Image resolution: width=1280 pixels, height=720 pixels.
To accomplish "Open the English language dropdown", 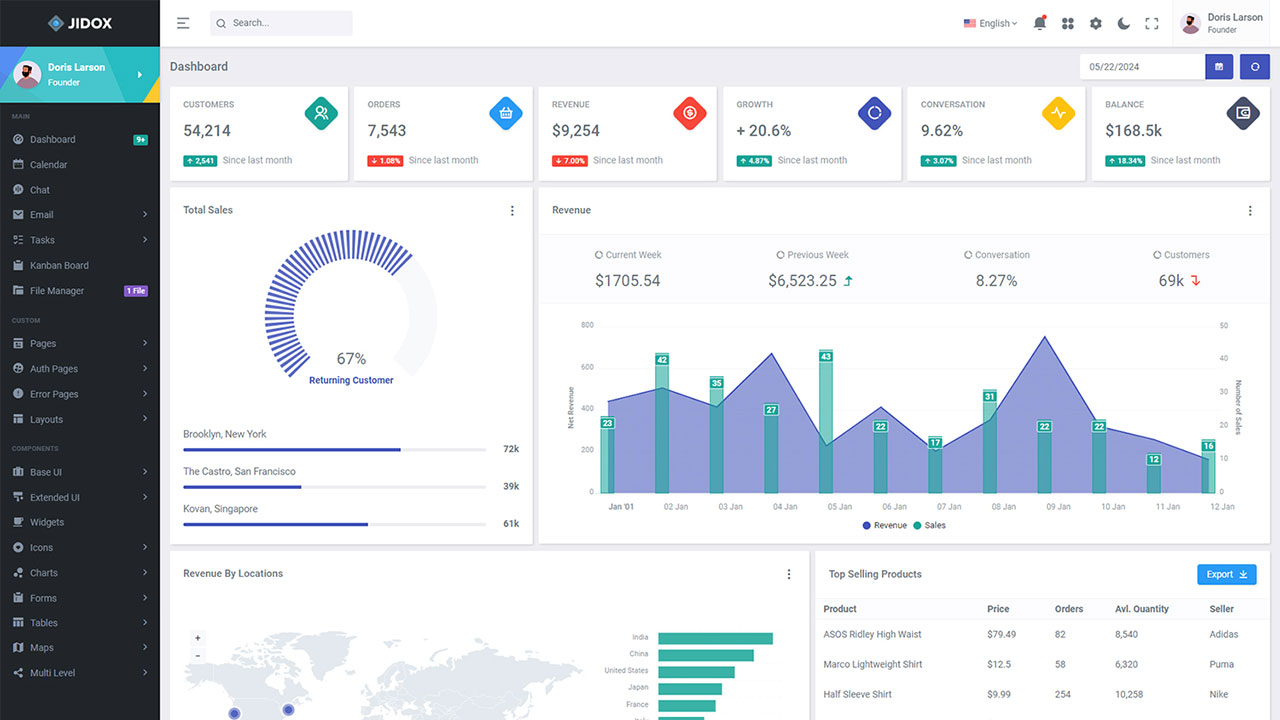I will (988, 22).
